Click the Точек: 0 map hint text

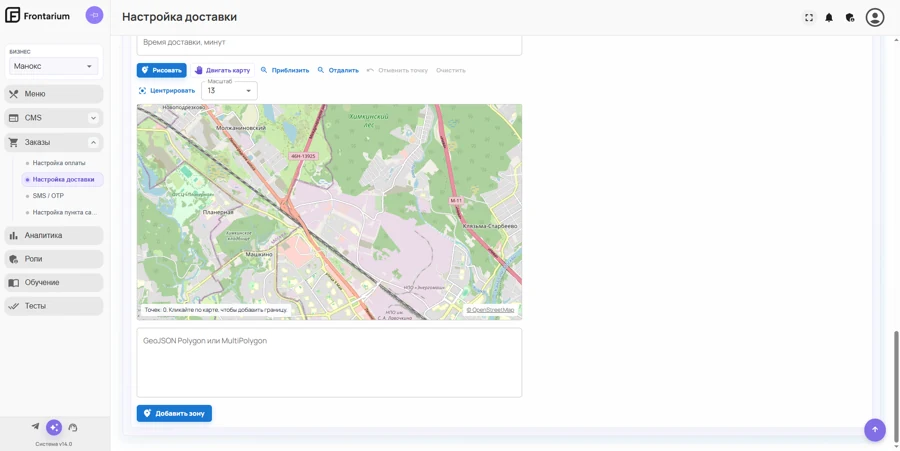pos(216,310)
